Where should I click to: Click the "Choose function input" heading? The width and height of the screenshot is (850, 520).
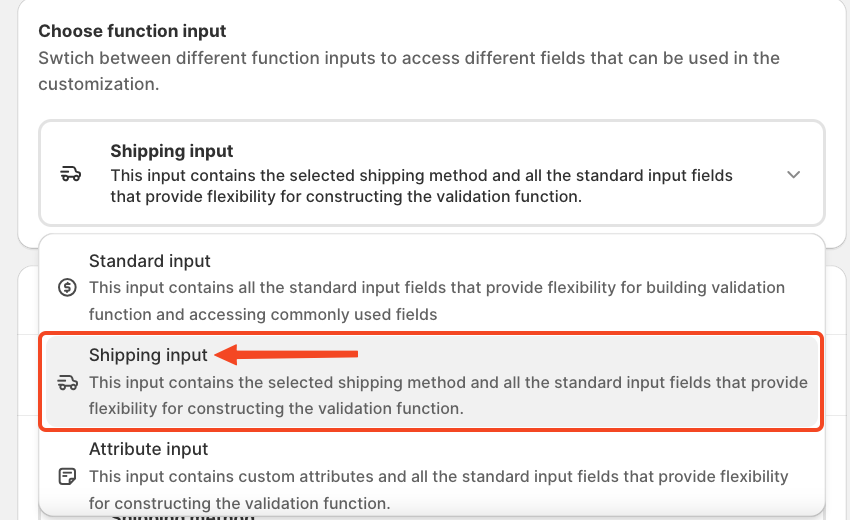(x=132, y=31)
